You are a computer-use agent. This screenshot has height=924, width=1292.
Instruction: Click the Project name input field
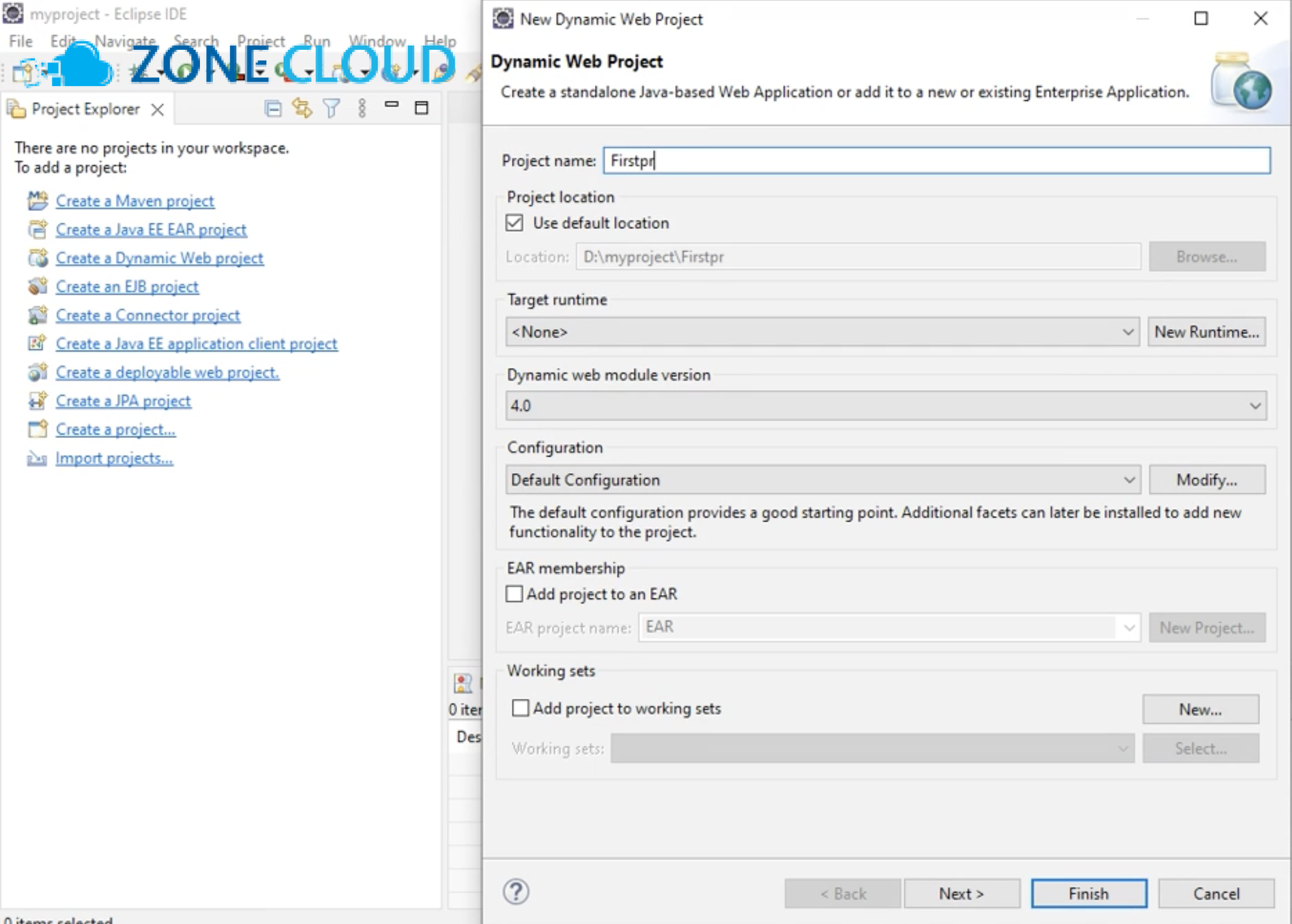pyautogui.click(x=936, y=161)
